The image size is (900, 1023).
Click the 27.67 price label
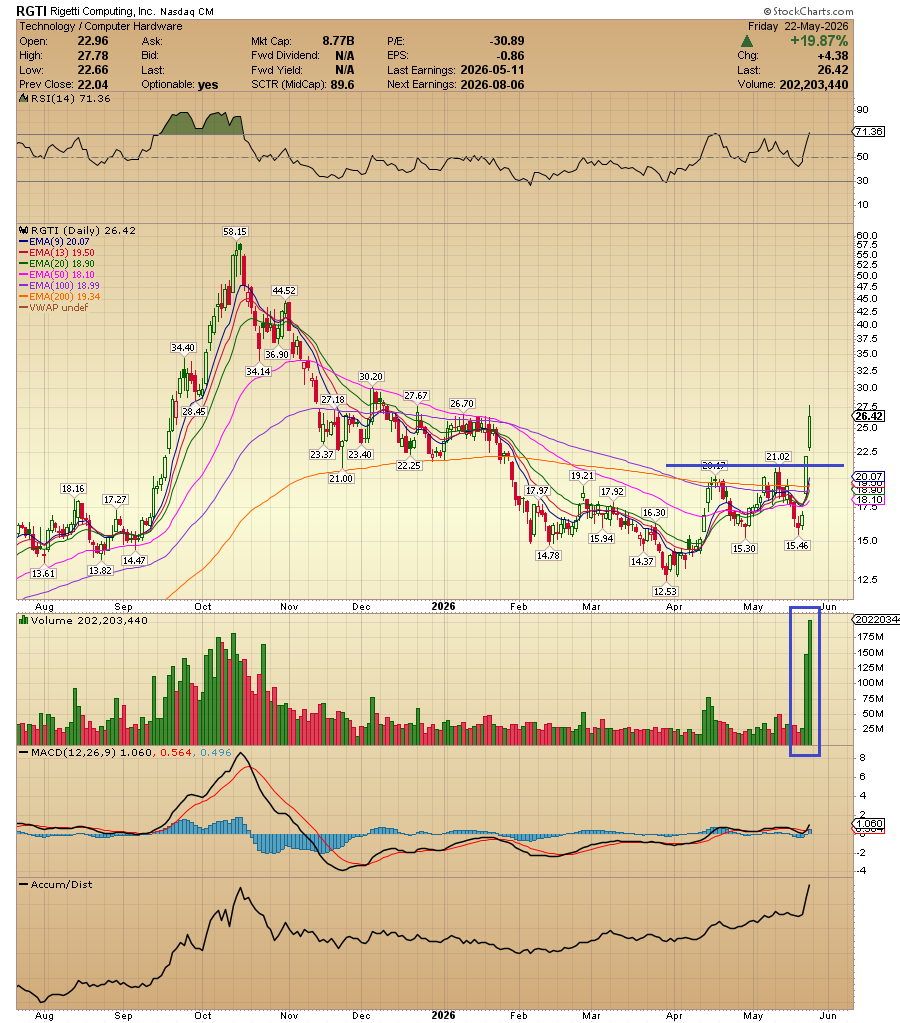416,395
